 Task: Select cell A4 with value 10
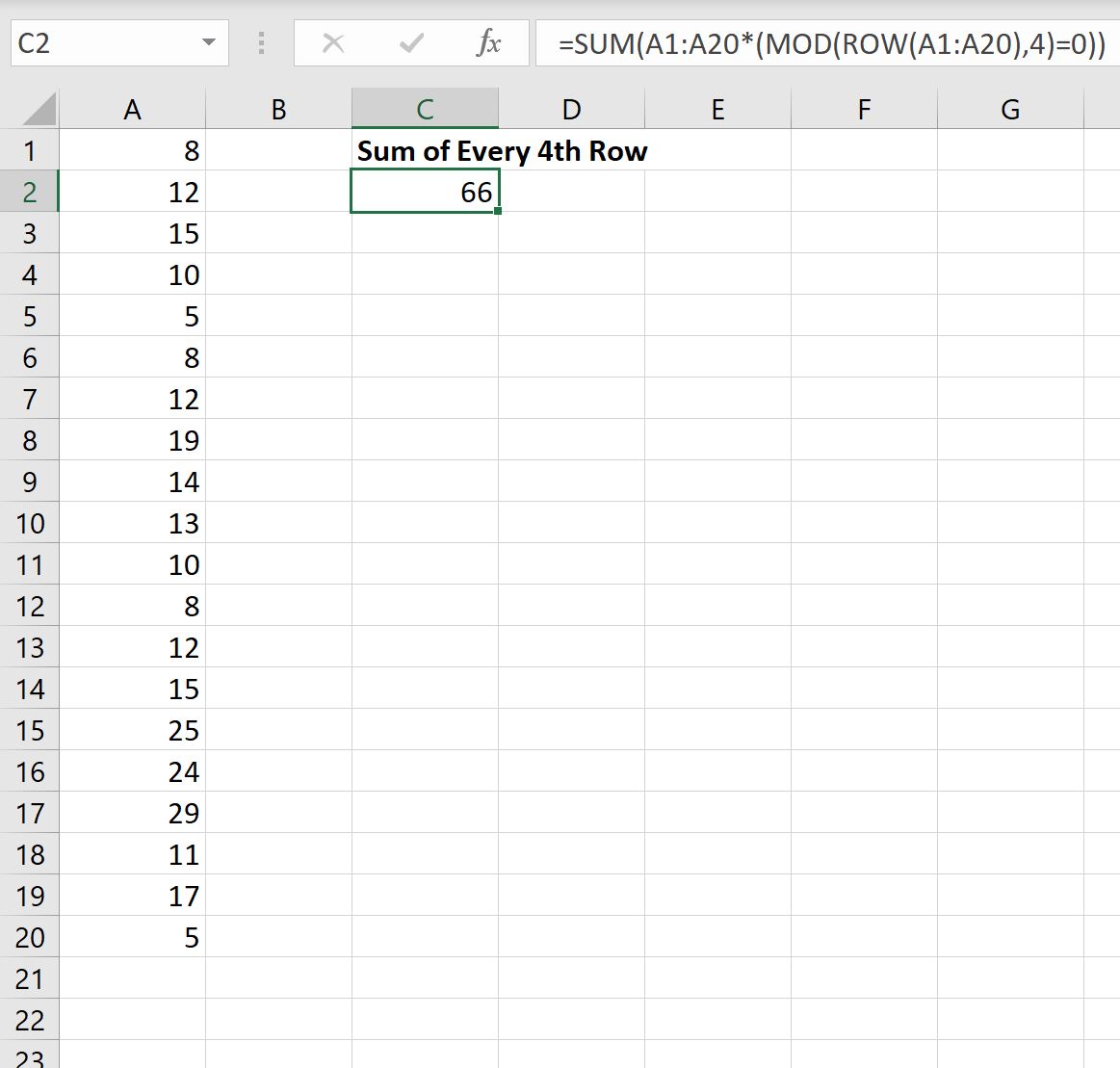pyautogui.click(x=132, y=274)
